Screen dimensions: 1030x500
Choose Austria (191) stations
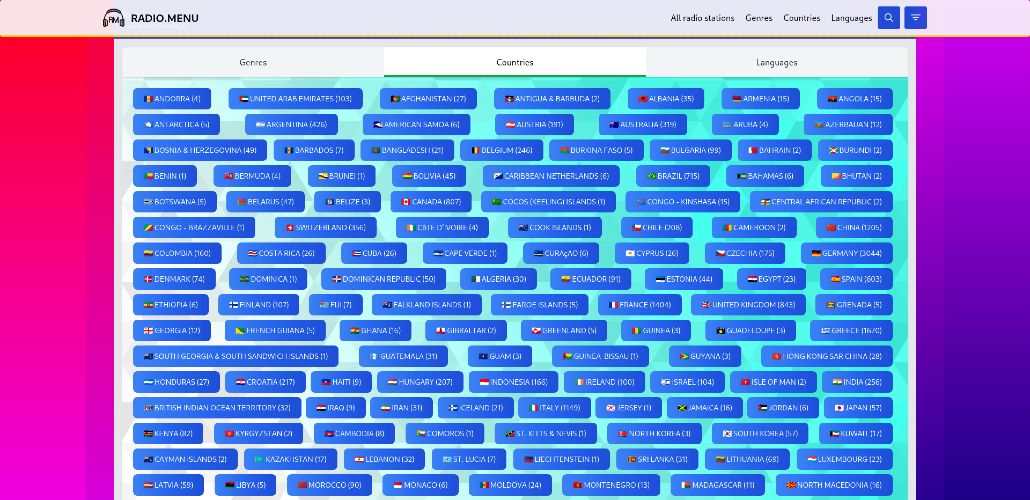[x=534, y=124]
